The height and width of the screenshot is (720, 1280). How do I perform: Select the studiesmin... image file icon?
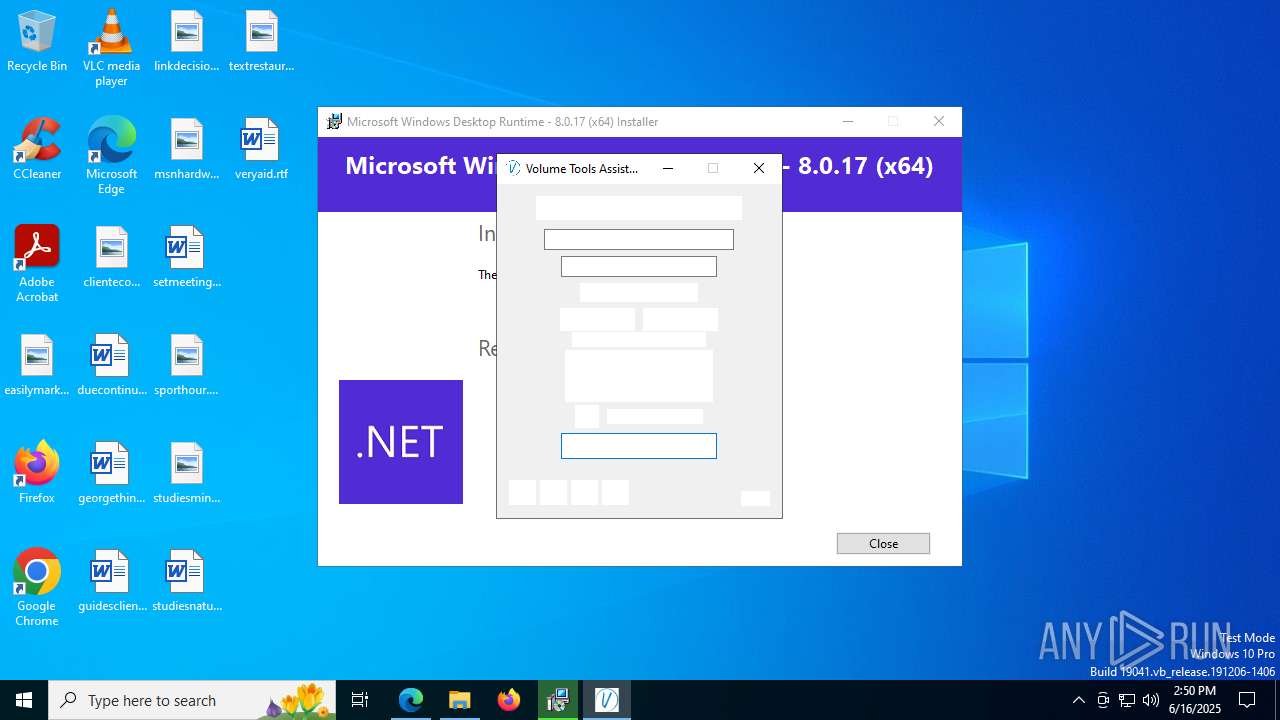[187, 473]
